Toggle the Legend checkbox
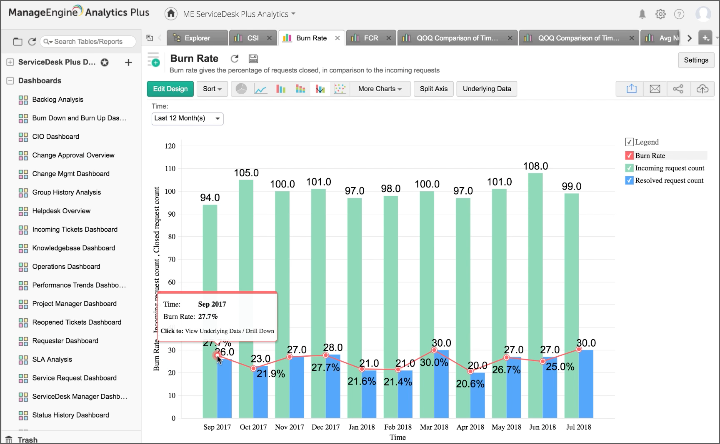The width and height of the screenshot is (720, 444). (x=628, y=142)
